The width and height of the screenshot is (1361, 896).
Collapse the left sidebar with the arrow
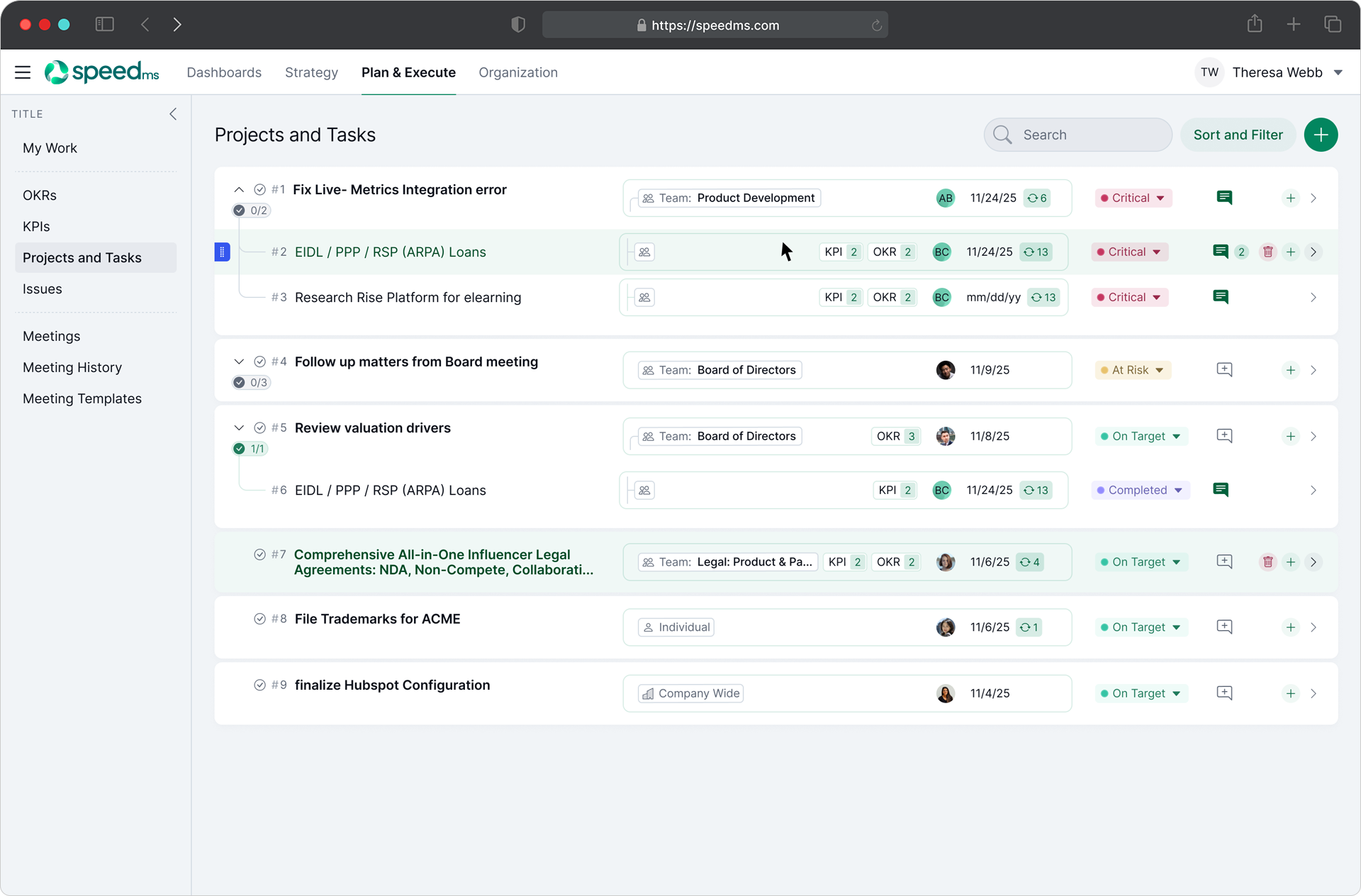(x=173, y=114)
